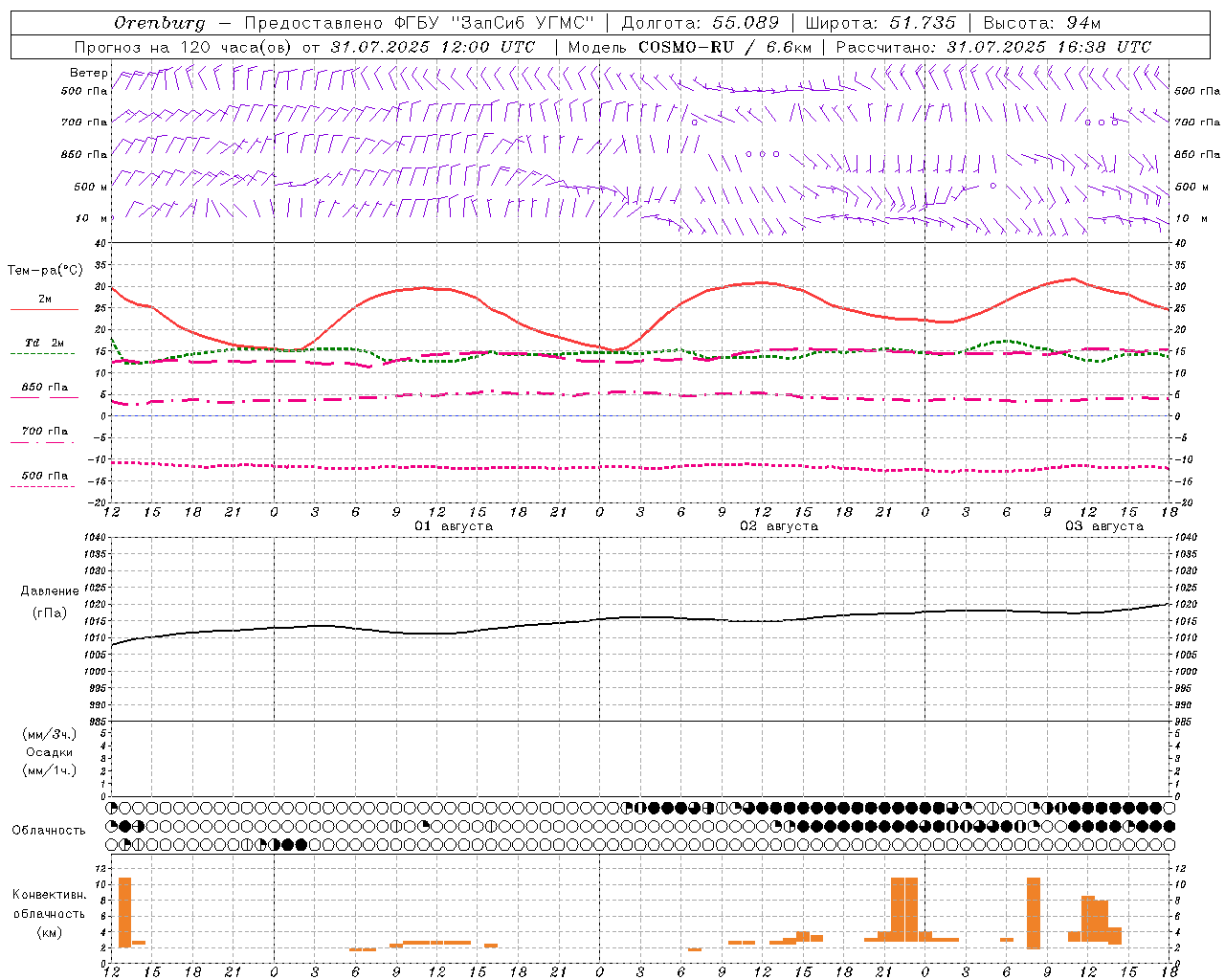The height and width of the screenshot is (980, 1225).
Task: Click the model label "COSMO-RU / 6.6км"
Action: (725, 47)
